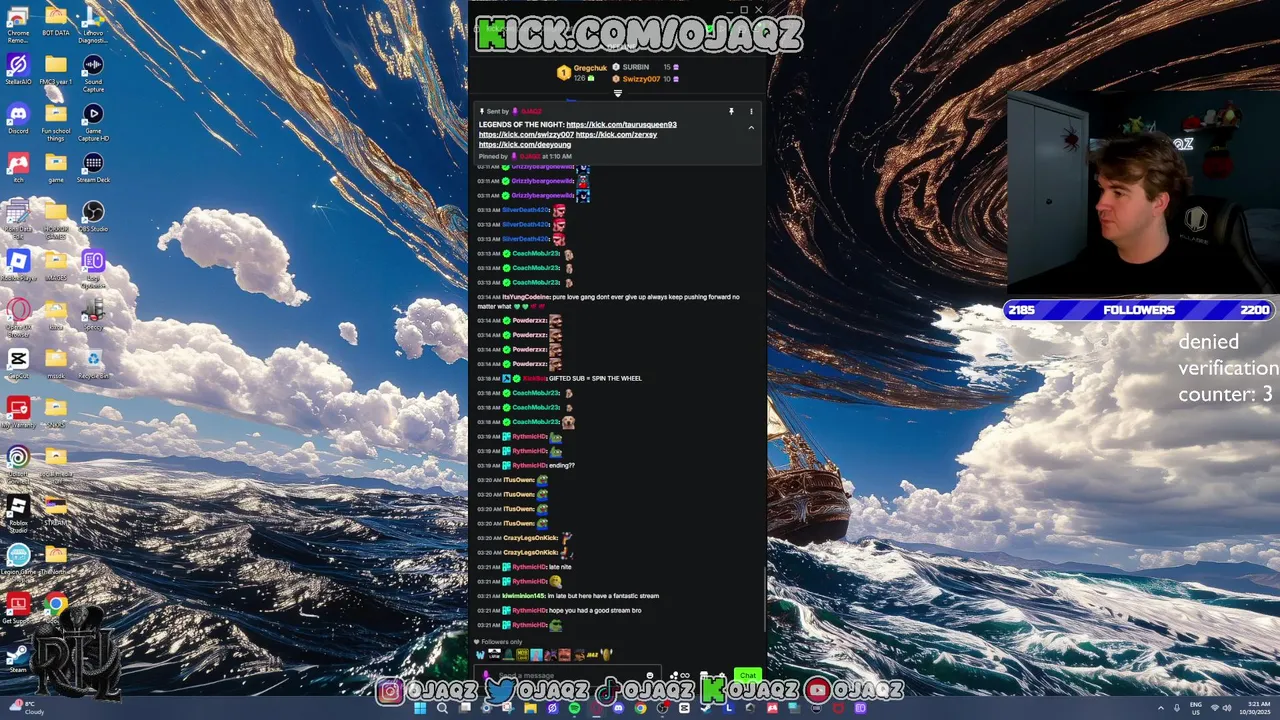The height and width of the screenshot is (720, 1280).
Task: Click SURBIN on the gift leaderboard
Action: pos(636,67)
